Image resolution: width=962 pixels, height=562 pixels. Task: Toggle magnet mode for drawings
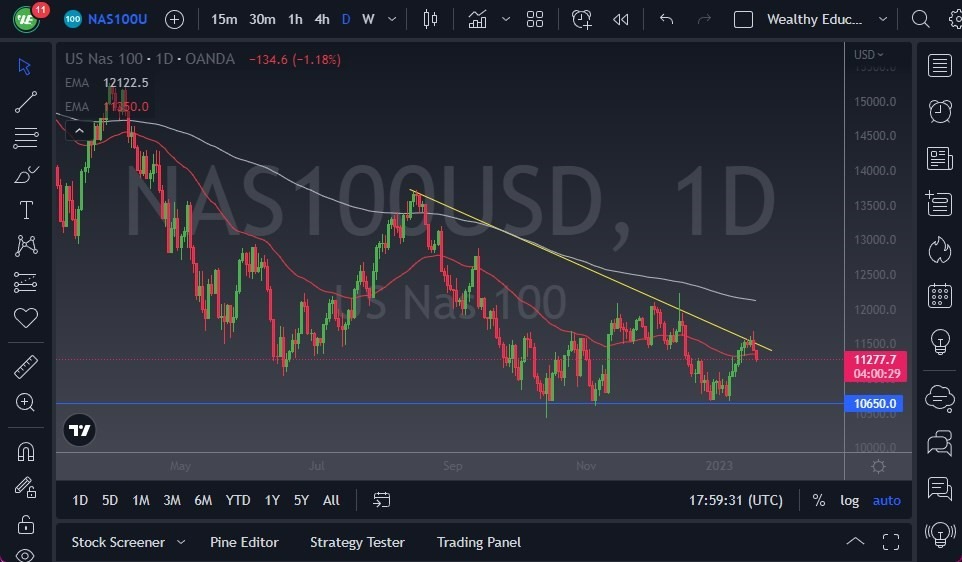[25, 452]
